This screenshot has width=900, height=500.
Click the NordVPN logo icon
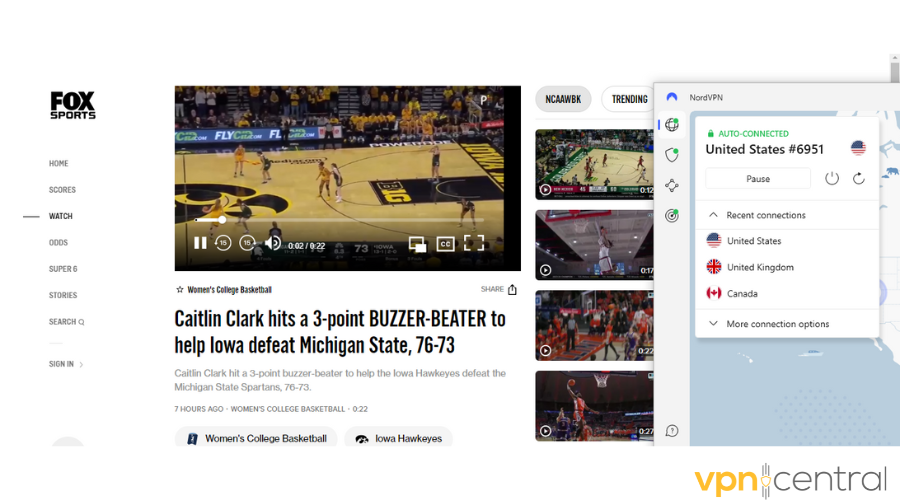672,97
